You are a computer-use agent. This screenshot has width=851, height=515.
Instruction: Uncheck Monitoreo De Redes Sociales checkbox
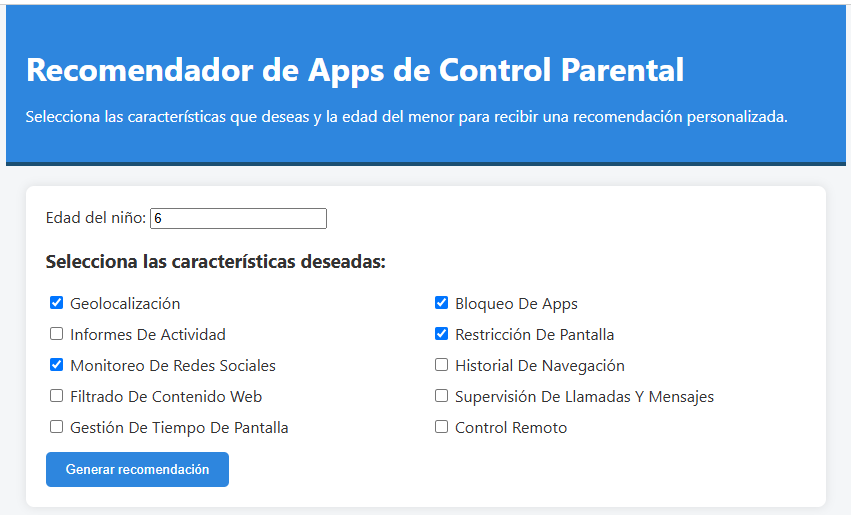pos(56,365)
